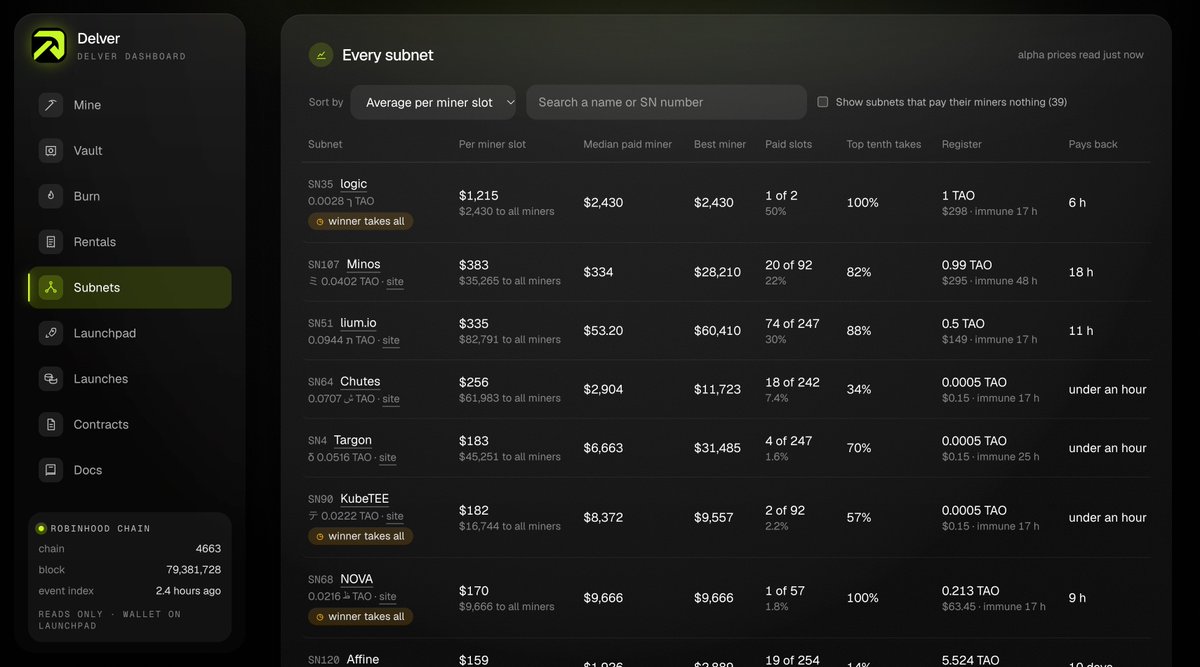Click the Delver logo icon
Viewport: 1200px width, 667px height.
pyautogui.click(x=48, y=46)
